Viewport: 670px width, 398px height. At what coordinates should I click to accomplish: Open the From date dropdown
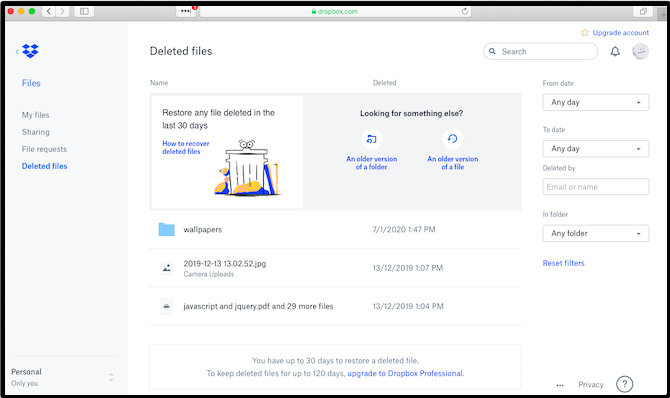click(x=596, y=103)
